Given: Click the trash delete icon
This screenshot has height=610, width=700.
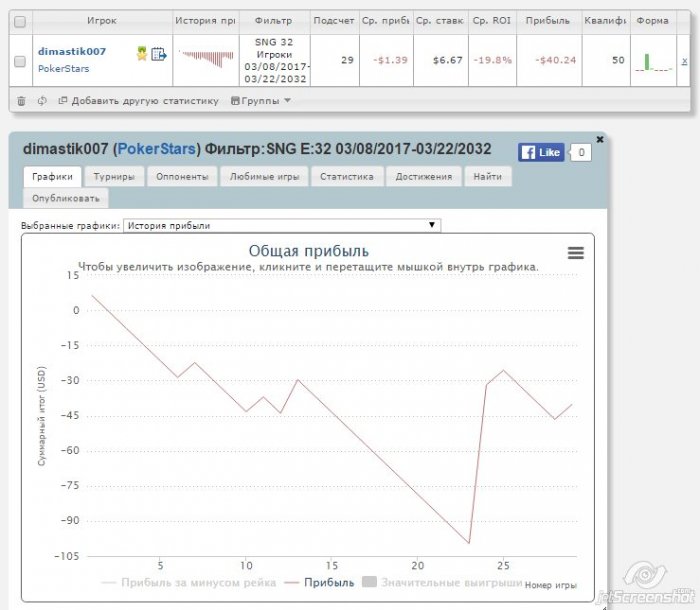Looking at the screenshot, I should pyautogui.click(x=21, y=101).
